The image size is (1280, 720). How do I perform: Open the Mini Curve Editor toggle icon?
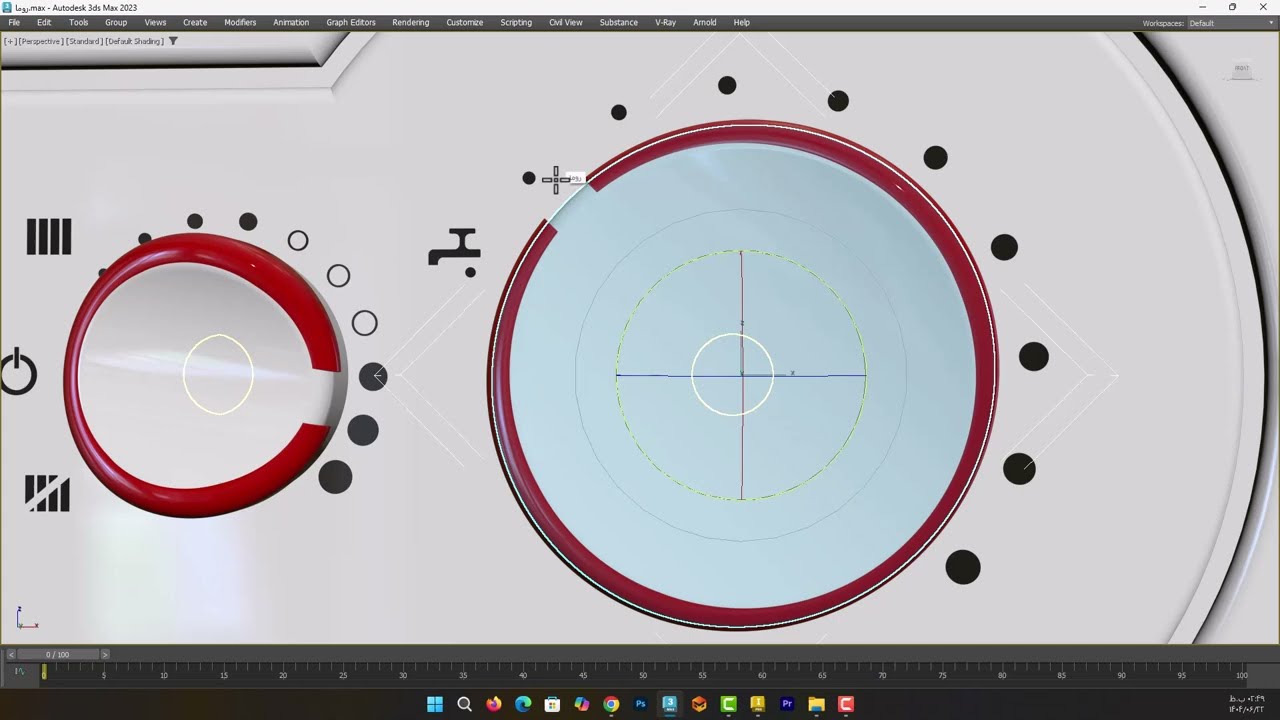tap(18, 672)
